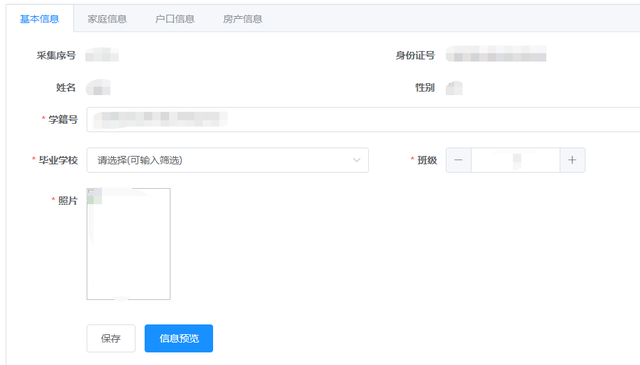Screen dimensions: 640x365
Task: Click the chevron arrow in the 毕业学校 box
Action: click(x=356, y=160)
